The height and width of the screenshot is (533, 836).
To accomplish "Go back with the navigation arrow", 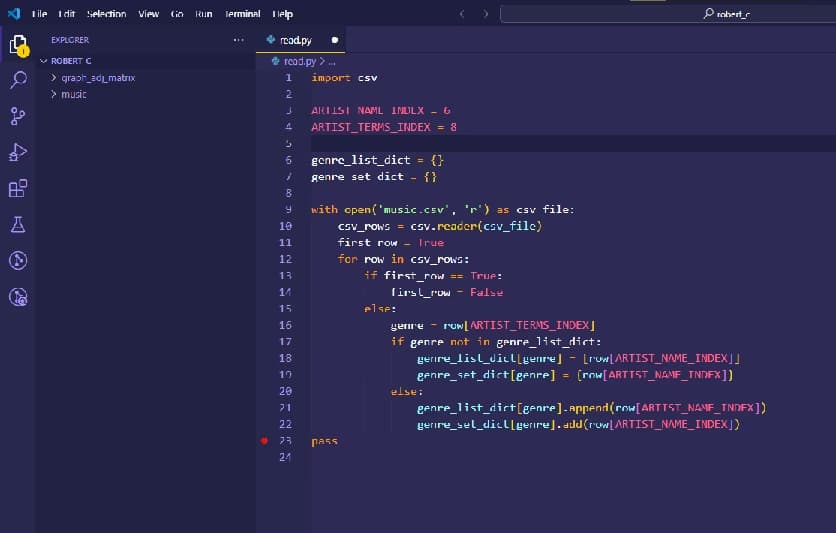I will 462,14.
